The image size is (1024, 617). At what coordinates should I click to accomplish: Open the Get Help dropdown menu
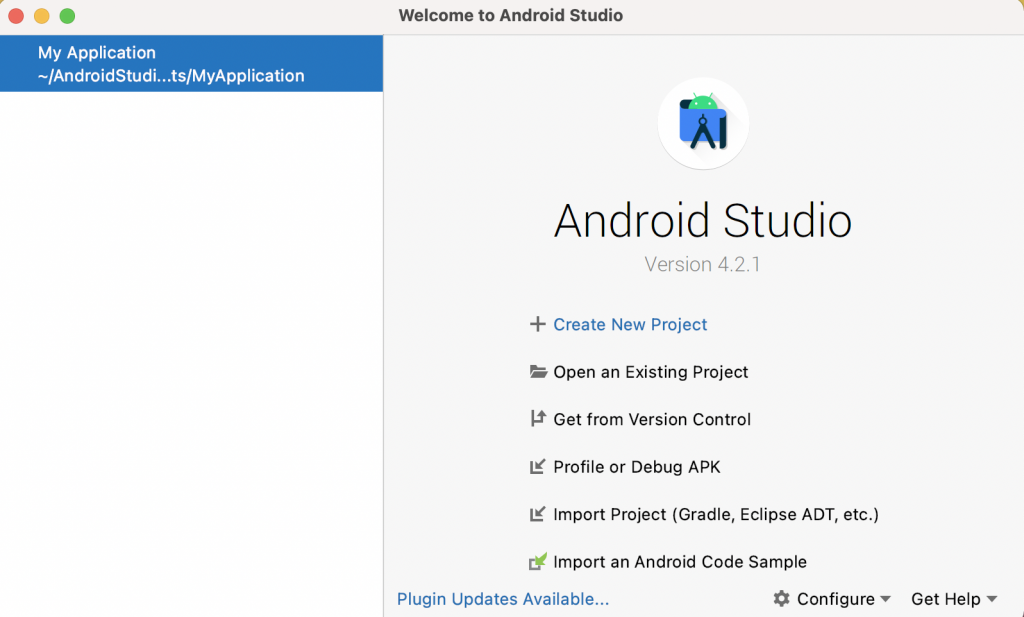pyautogui.click(x=948, y=598)
